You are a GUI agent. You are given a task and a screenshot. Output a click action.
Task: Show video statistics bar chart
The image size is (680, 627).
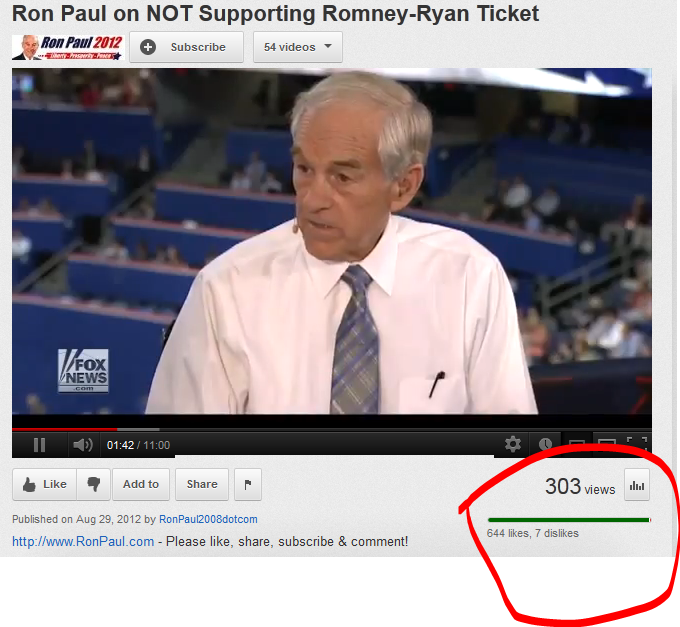click(637, 485)
